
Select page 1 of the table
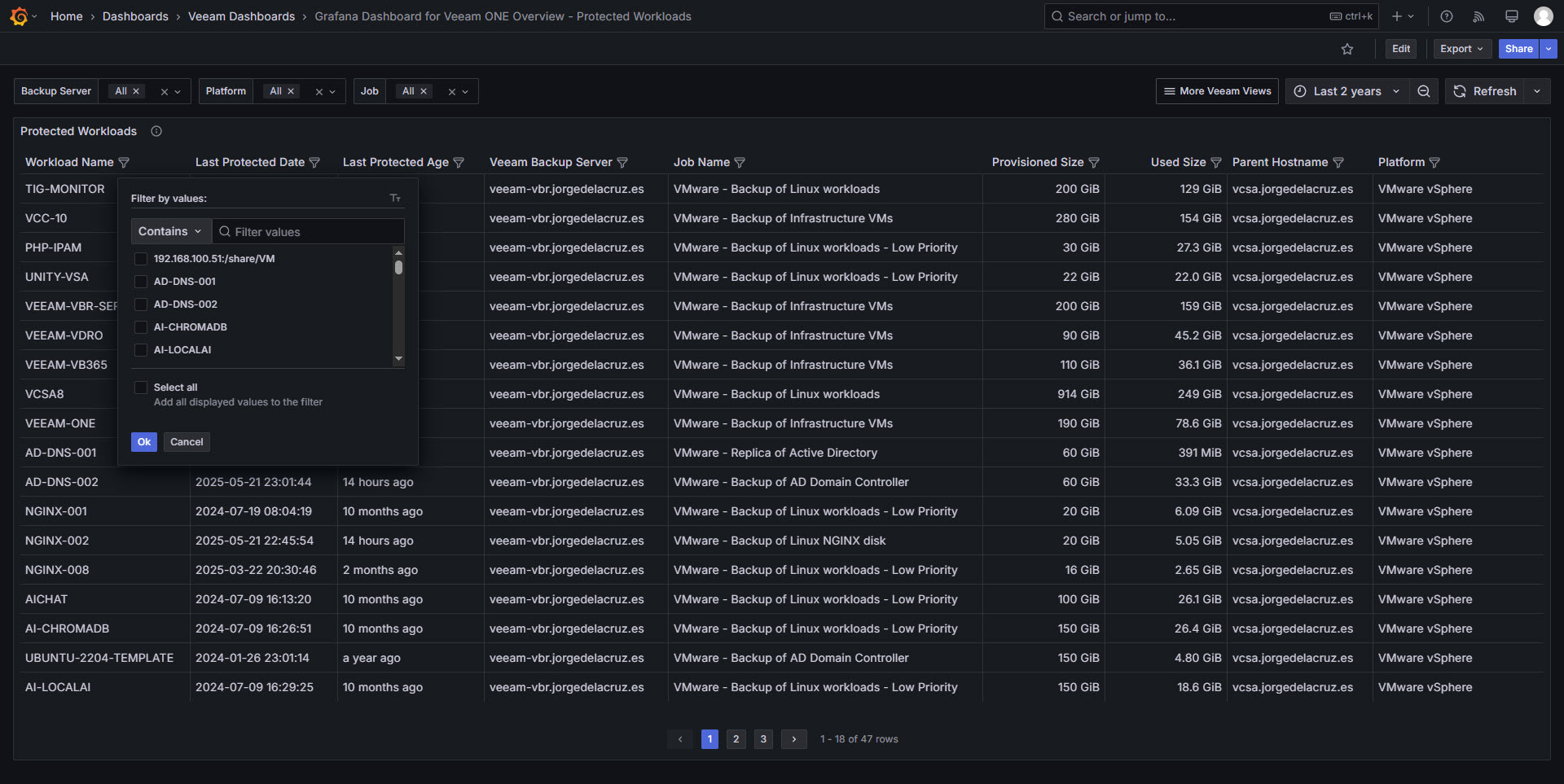[710, 739]
